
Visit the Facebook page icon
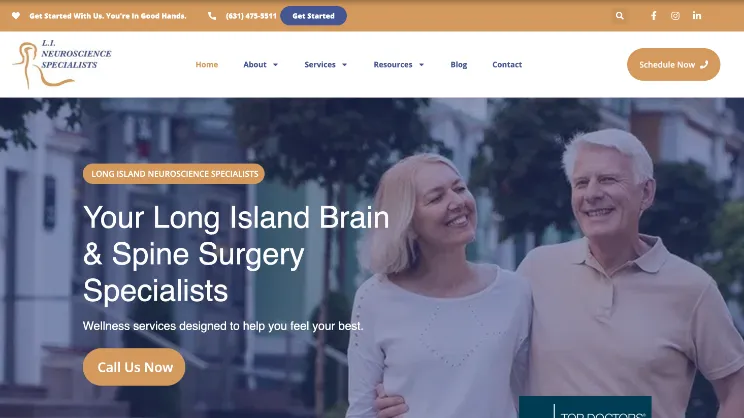pos(653,16)
